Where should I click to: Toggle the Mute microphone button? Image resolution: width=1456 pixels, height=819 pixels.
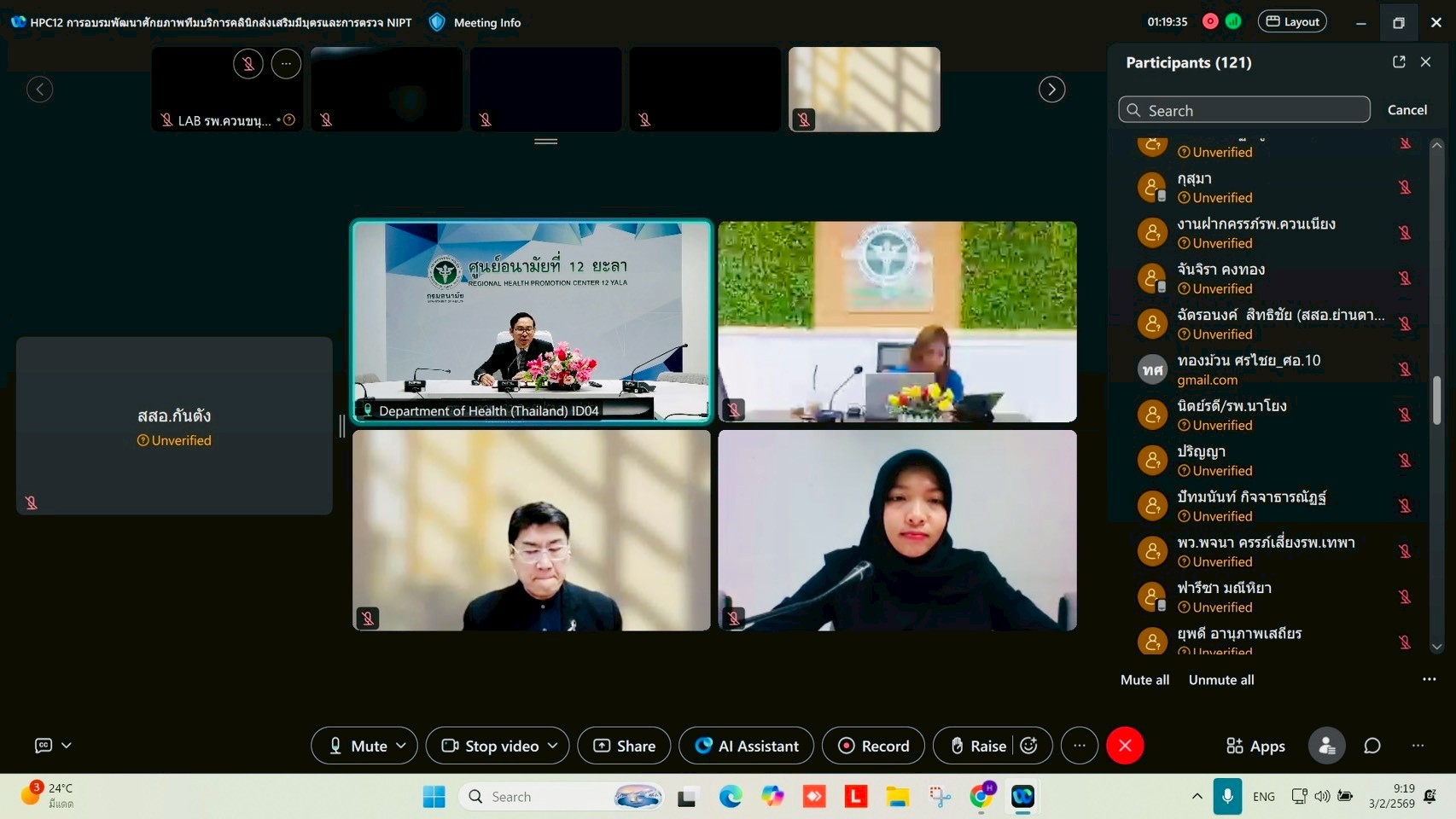click(358, 746)
